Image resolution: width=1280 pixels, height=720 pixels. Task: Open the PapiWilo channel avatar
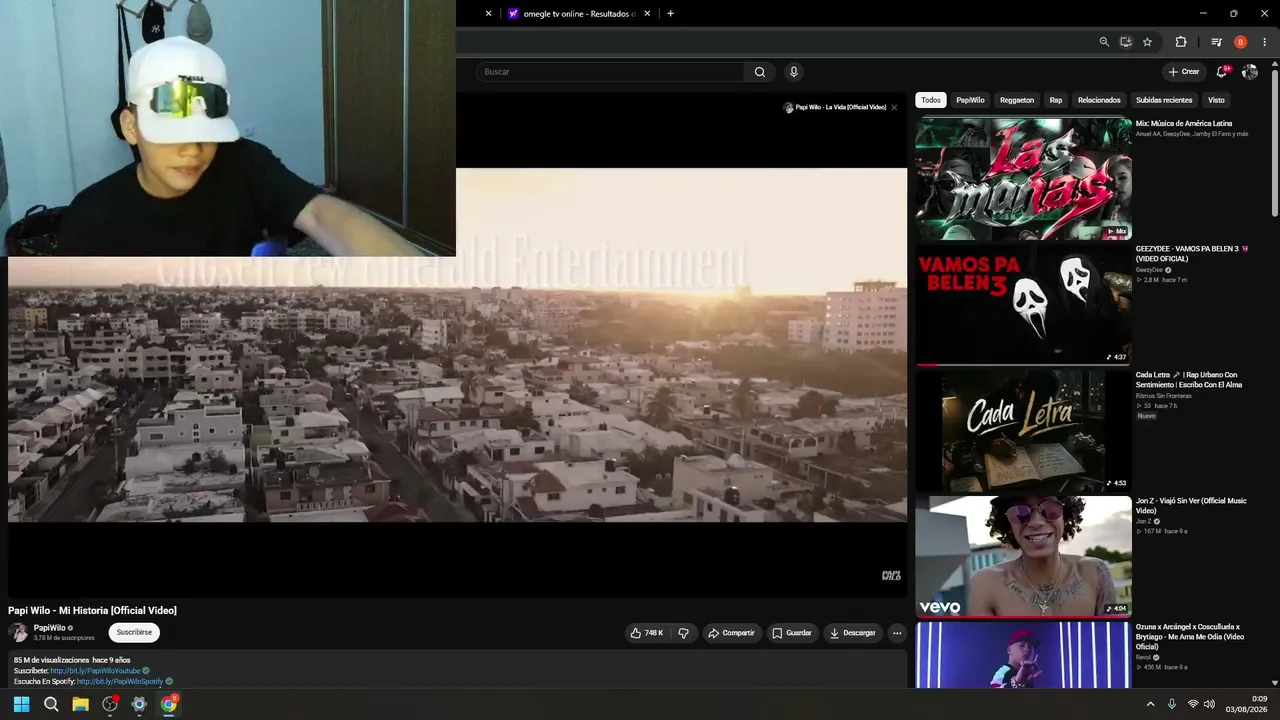point(18,632)
